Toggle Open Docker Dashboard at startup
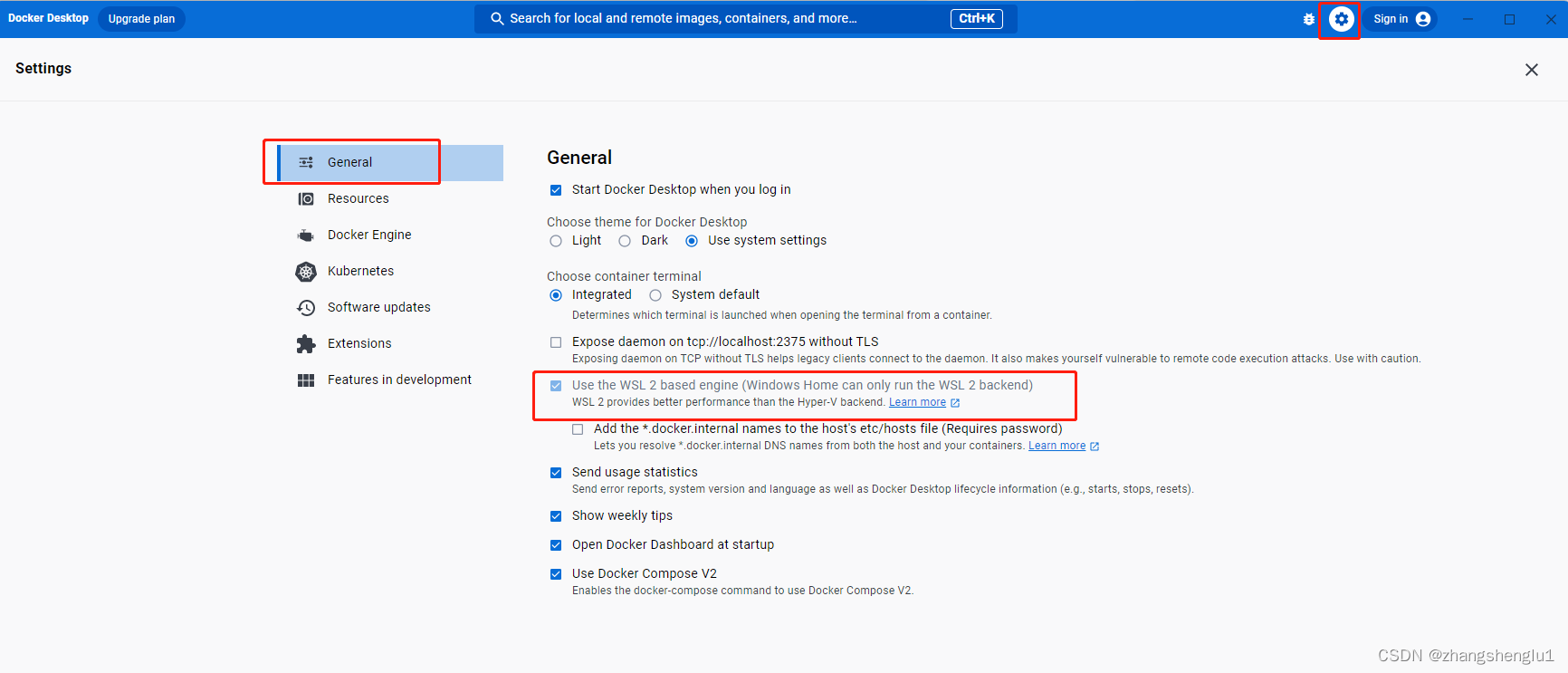This screenshot has width=1568, height=673. (556, 545)
